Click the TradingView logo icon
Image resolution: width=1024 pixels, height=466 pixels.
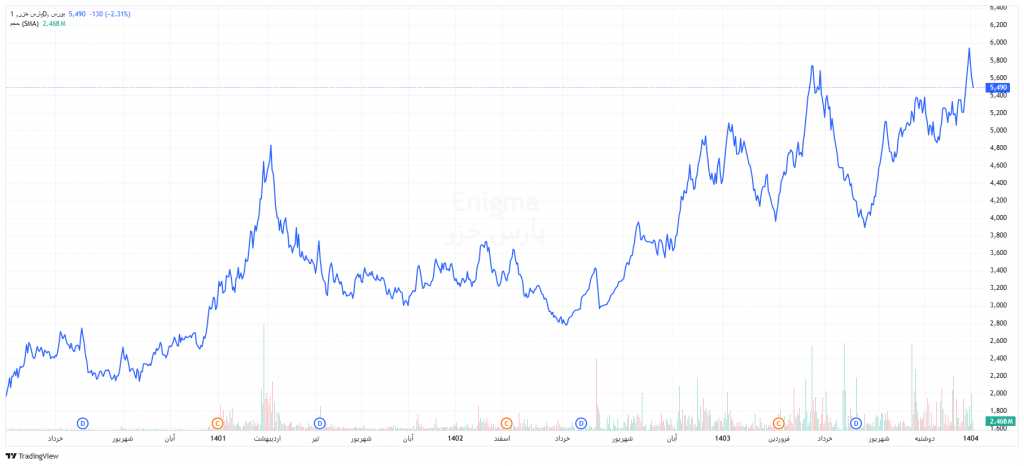11,456
